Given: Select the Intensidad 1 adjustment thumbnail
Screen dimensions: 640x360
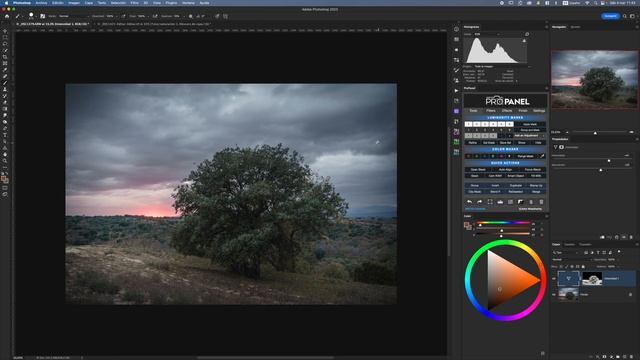Looking at the screenshot, I should click(569, 279).
